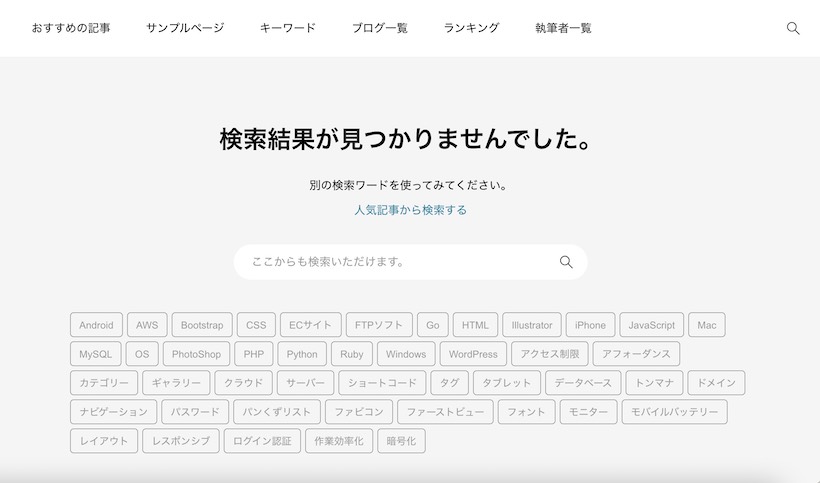Viewport: 820px width, 483px height.
Task: Select the AWS tag
Action: 147,325
